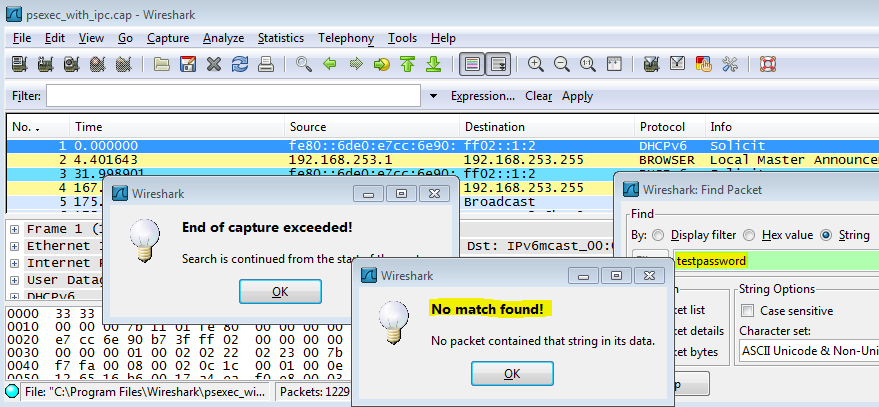Click the display Filter text field
The height and width of the screenshot is (407, 879).
coord(233,96)
